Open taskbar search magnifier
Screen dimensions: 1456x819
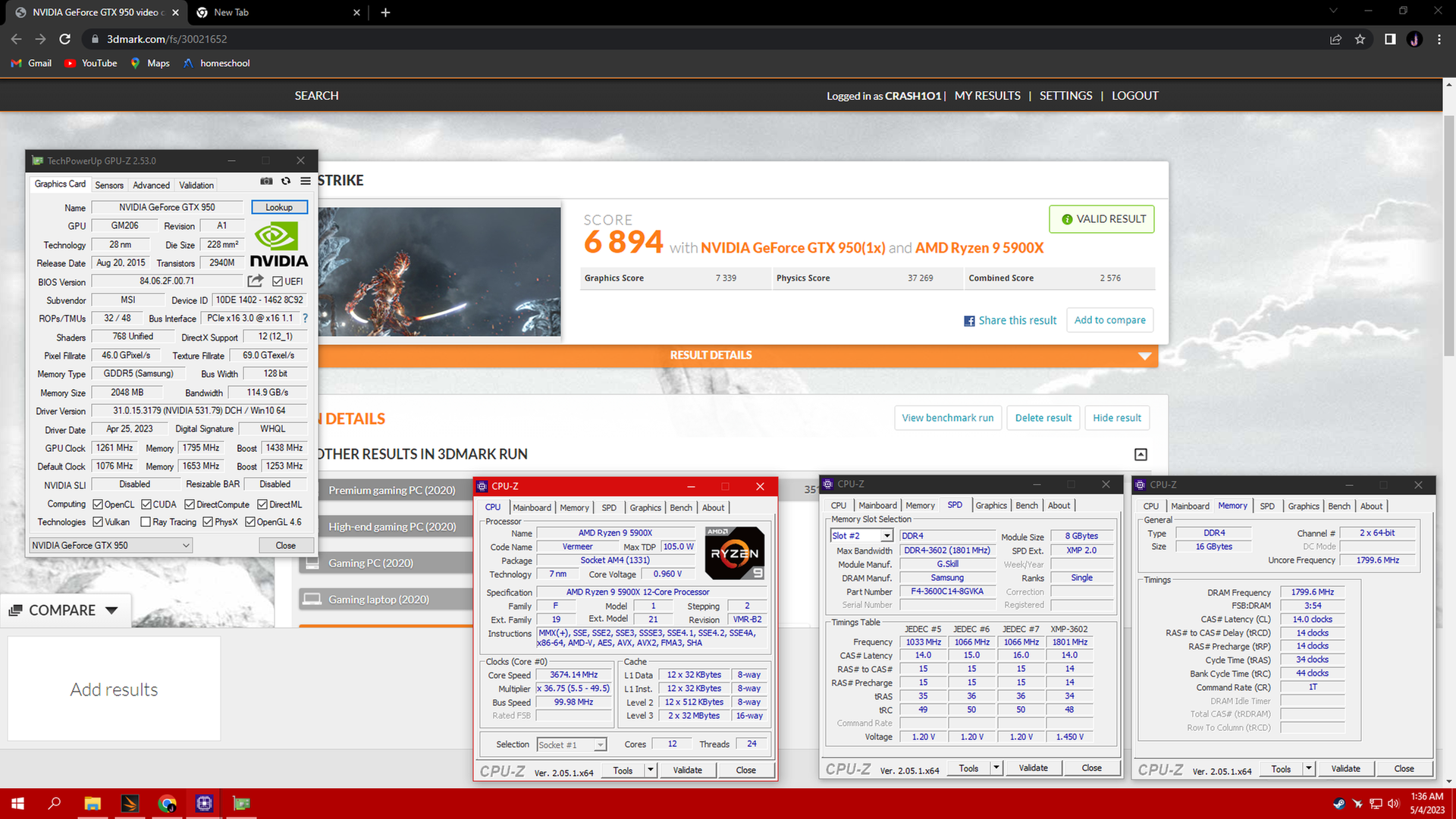click(x=55, y=804)
